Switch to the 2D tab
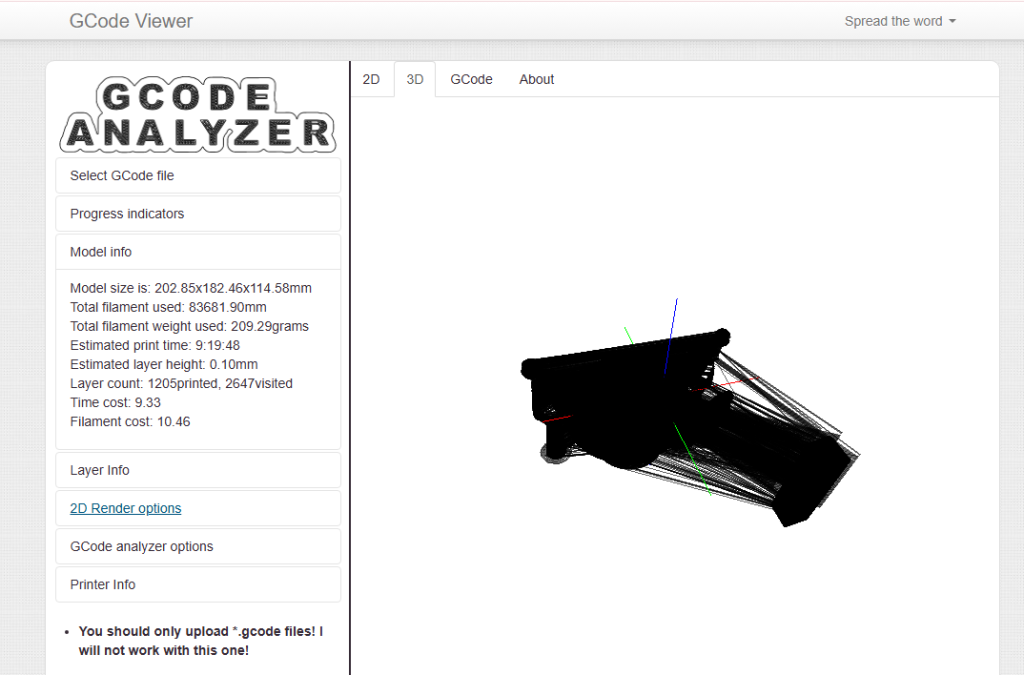Image resolution: width=1024 pixels, height=675 pixels. 371,79
